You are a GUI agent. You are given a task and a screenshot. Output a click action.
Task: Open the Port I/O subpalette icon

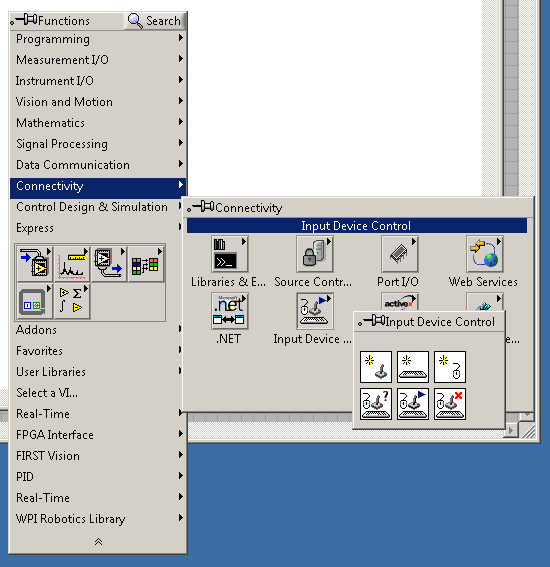(x=400, y=254)
